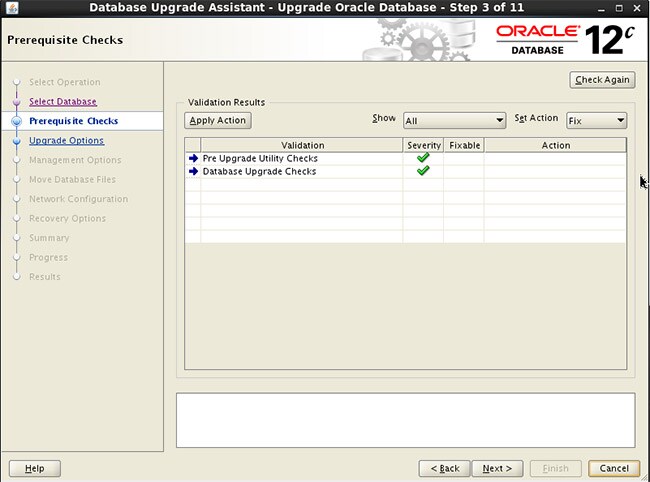
Task: Open the Show filter dropdown
Action: 454,121
